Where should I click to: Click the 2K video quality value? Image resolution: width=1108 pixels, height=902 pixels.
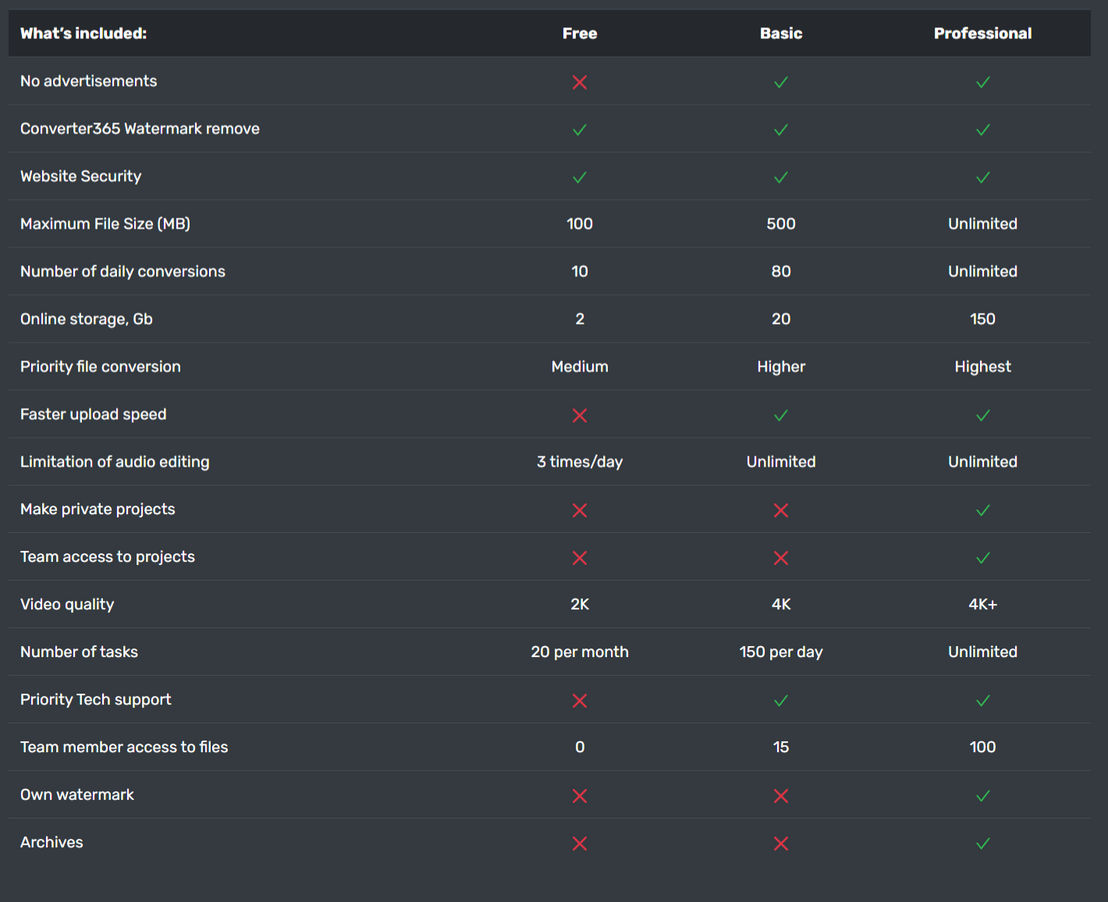(x=579, y=604)
